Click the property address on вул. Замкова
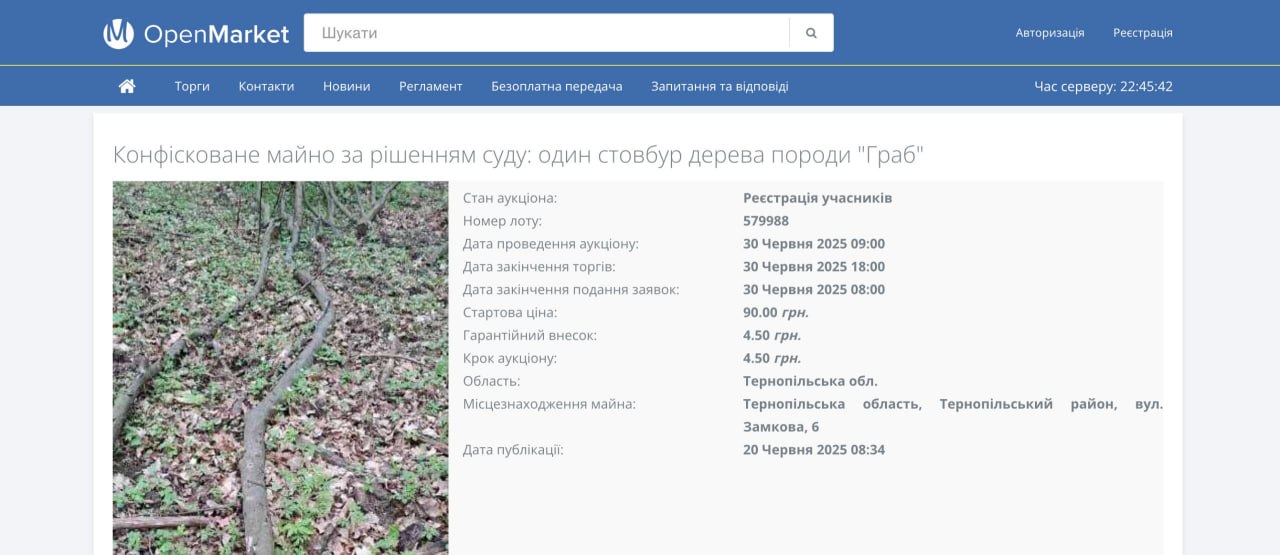The width and height of the screenshot is (1280, 555). click(x=952, y=415)
